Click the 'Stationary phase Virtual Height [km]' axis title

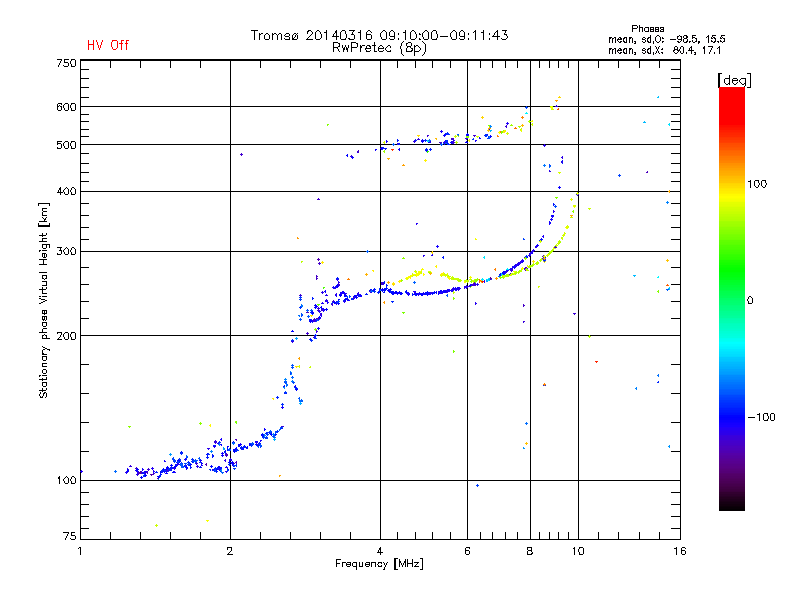coord(44,301)
